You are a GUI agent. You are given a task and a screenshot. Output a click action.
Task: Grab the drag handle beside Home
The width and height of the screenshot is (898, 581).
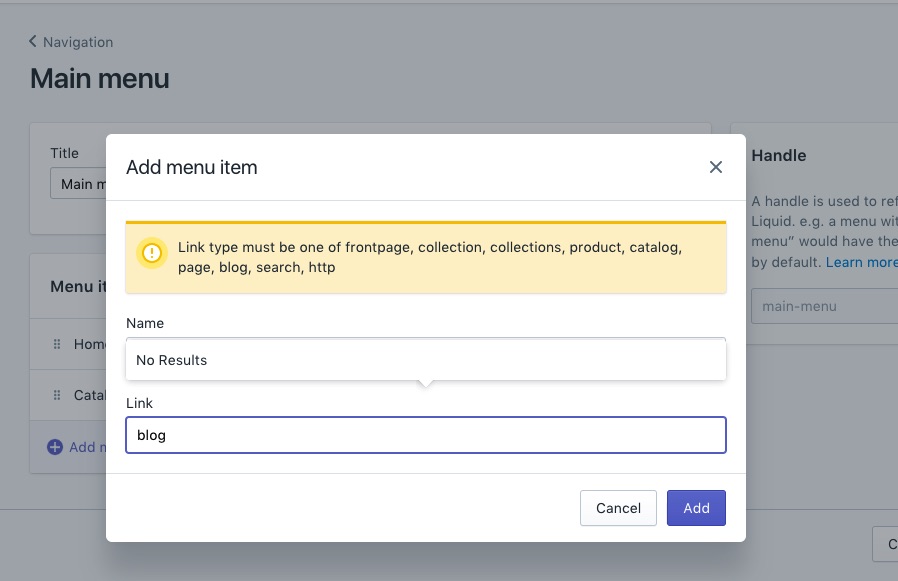(x=57, y=344)
